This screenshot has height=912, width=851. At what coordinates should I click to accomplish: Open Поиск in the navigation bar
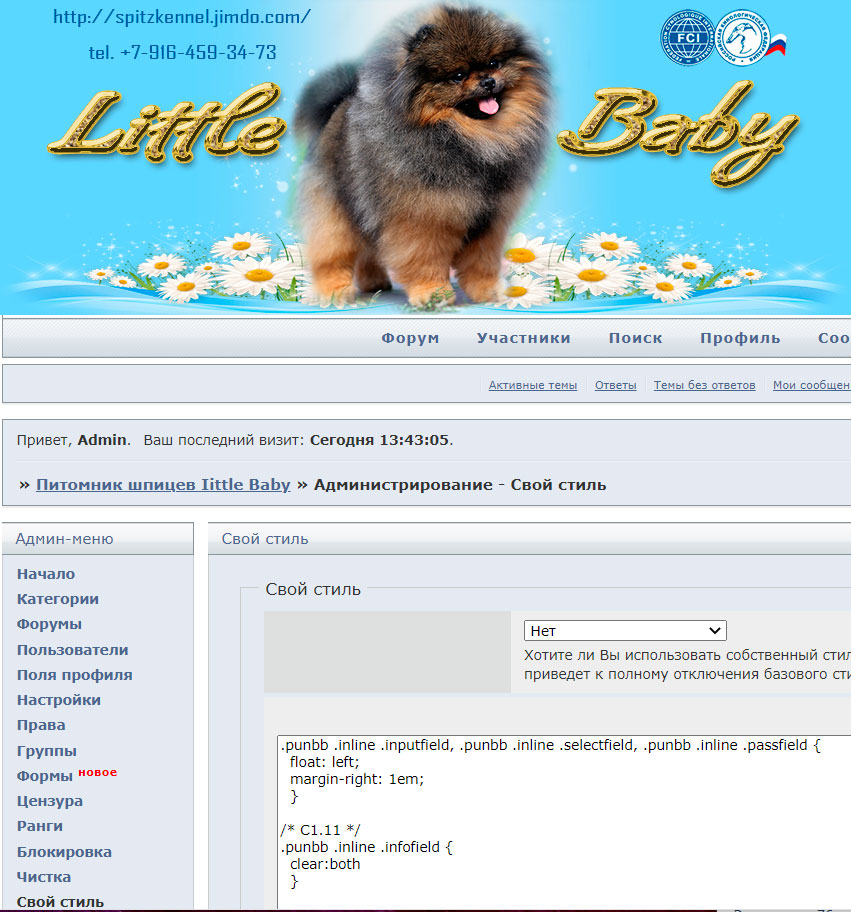pyautogui.click(x=635, y=338)
